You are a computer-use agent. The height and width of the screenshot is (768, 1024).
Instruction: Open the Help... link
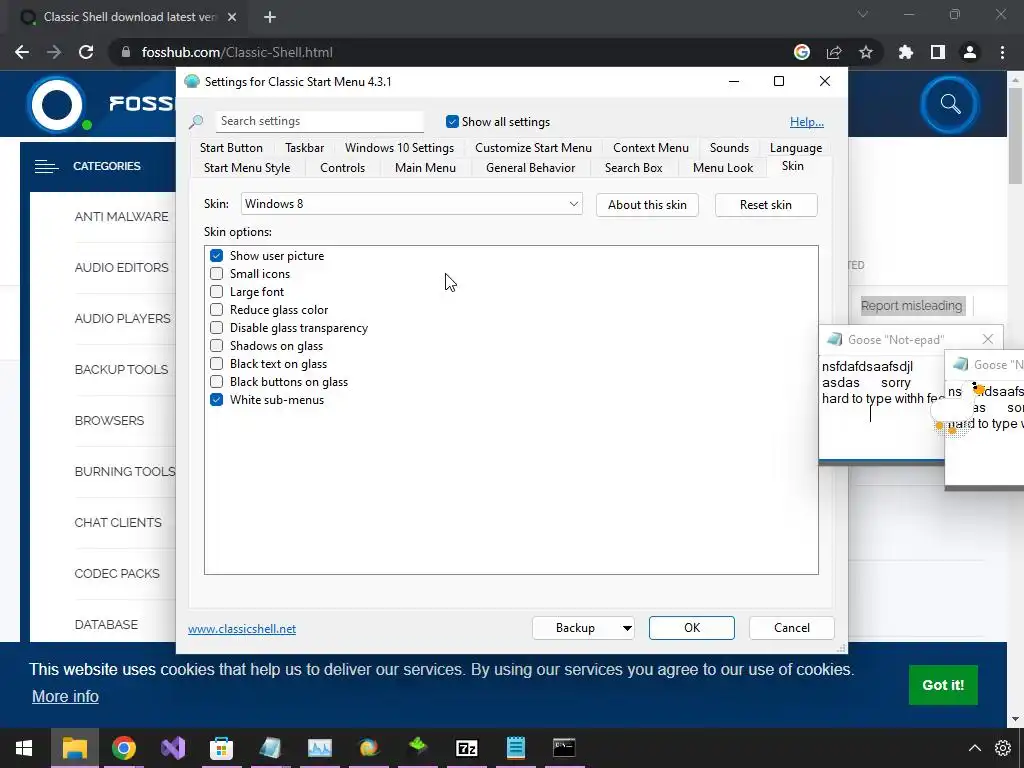[807, 121]
